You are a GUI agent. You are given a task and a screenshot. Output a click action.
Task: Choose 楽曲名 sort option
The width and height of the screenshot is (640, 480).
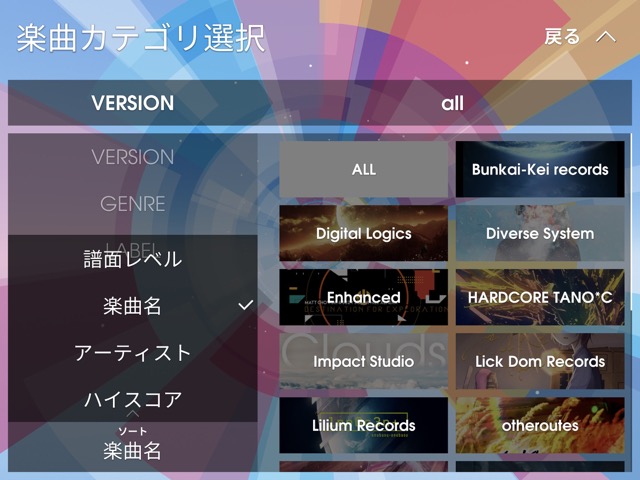[133, 305]
